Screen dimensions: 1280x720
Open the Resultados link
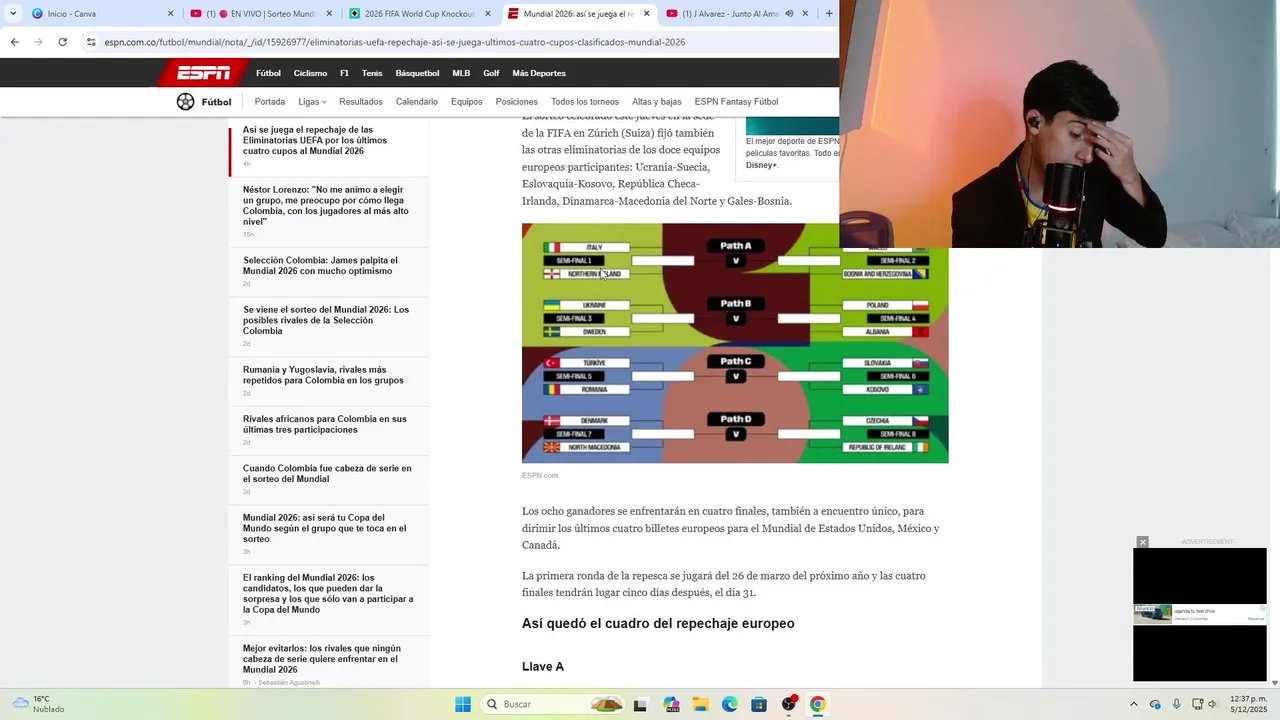click(361, 101)
